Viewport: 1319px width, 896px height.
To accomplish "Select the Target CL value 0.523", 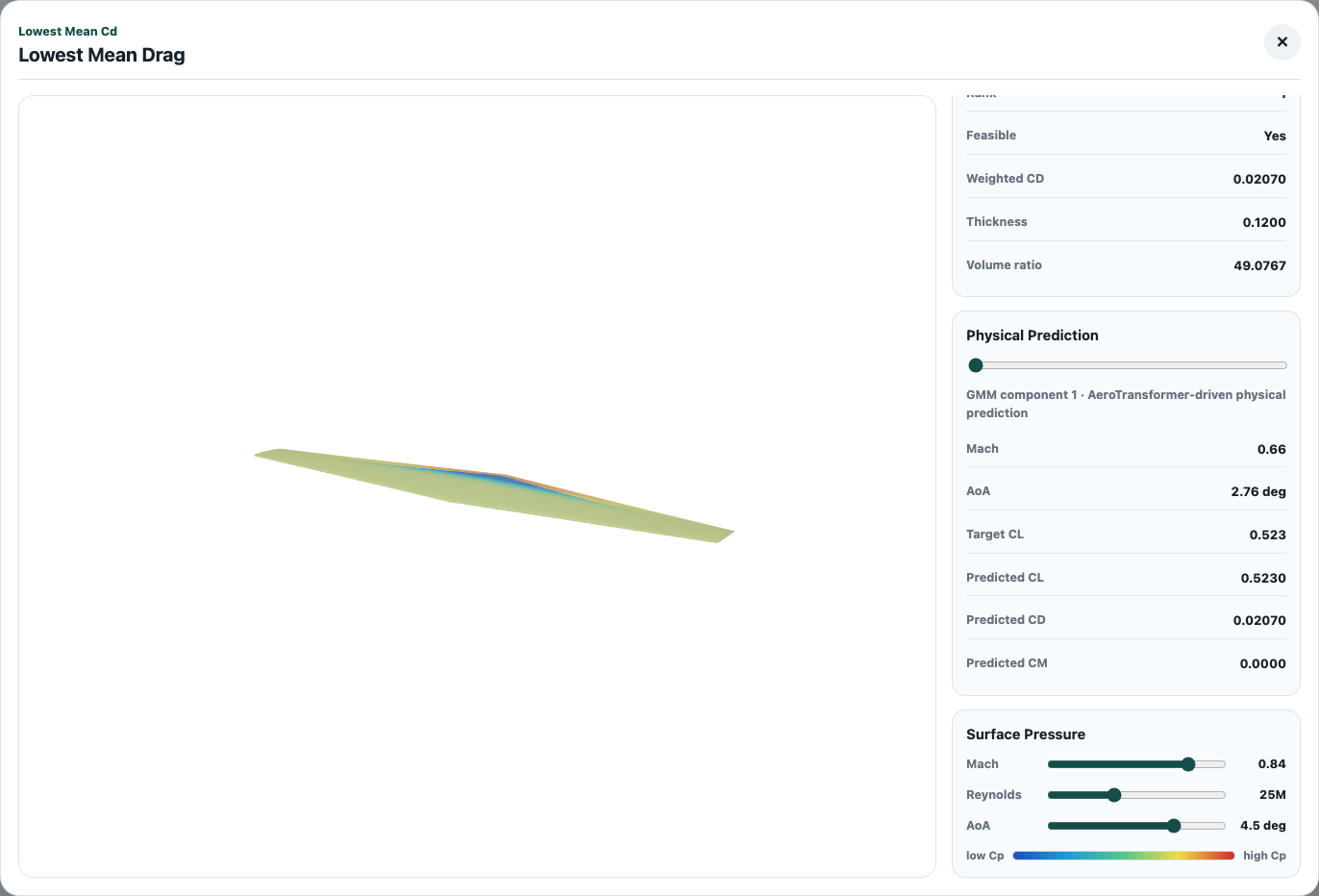I will (1268, 535).
